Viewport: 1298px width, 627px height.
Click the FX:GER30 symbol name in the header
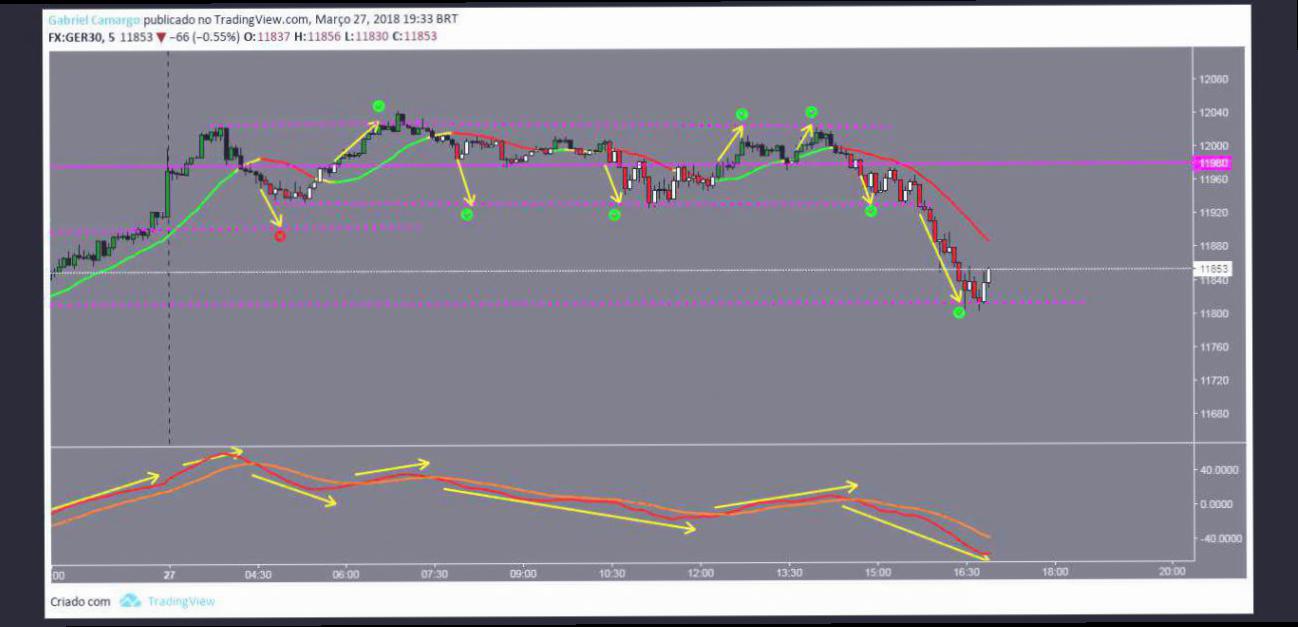75,37
